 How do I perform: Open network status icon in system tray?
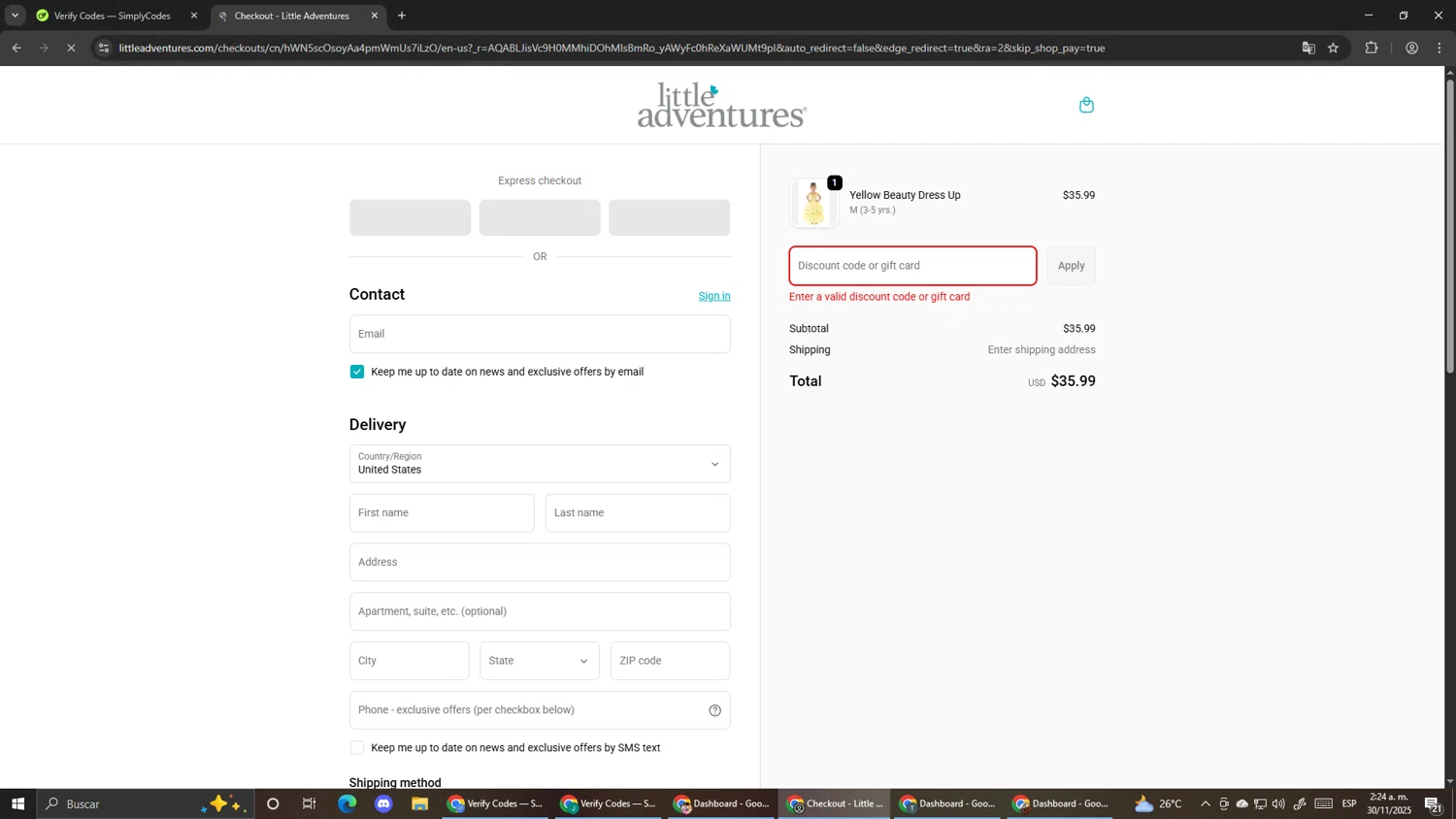[1260, 803]
